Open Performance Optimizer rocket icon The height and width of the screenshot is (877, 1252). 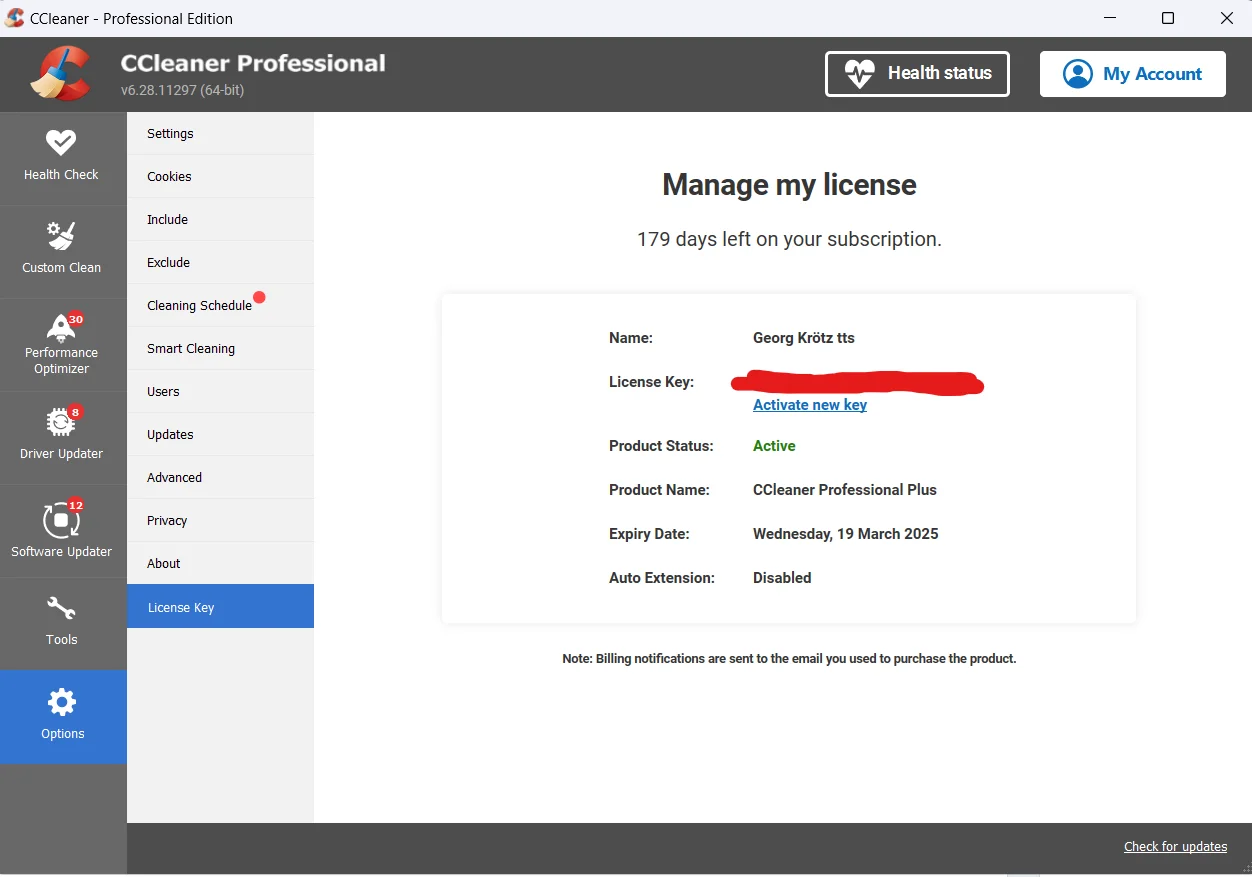click(x=61, y=327)
